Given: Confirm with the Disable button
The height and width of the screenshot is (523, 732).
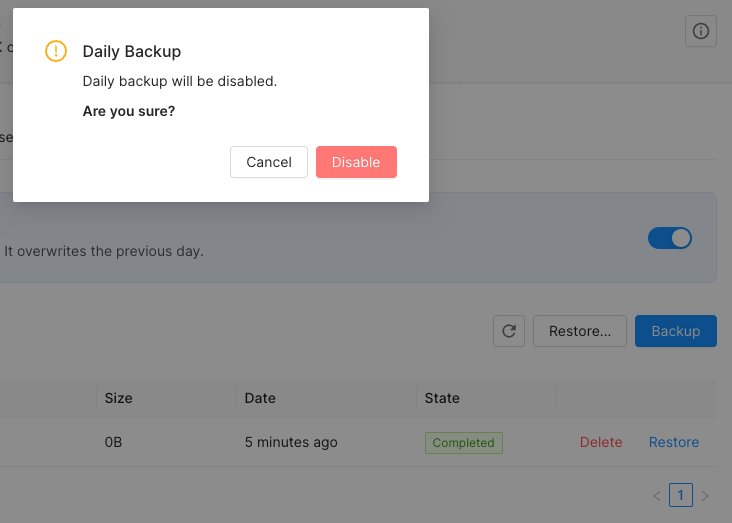Looking at the screenshot, I should point(356,162).
